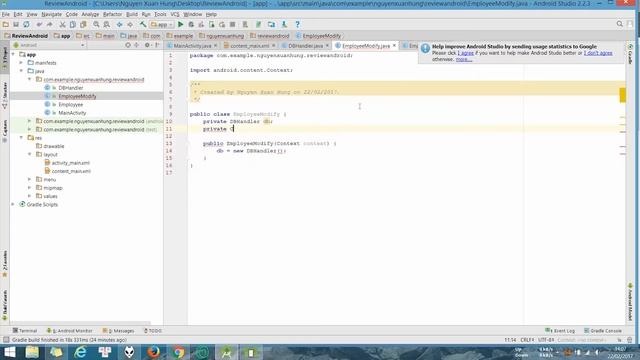
Task: Select DBHandler class in project tree
Action: tap(71, 88)
